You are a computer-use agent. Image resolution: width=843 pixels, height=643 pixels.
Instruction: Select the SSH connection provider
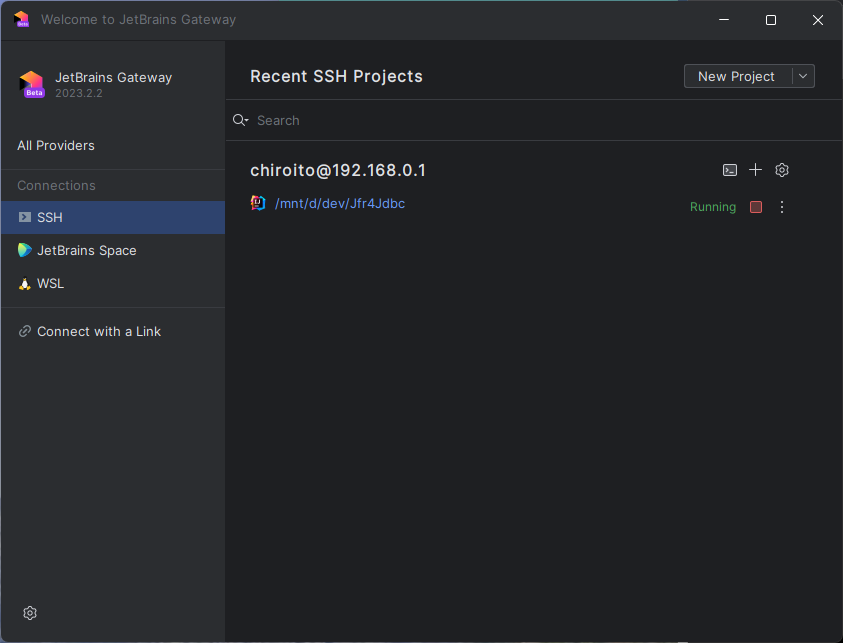click(113, 217)
